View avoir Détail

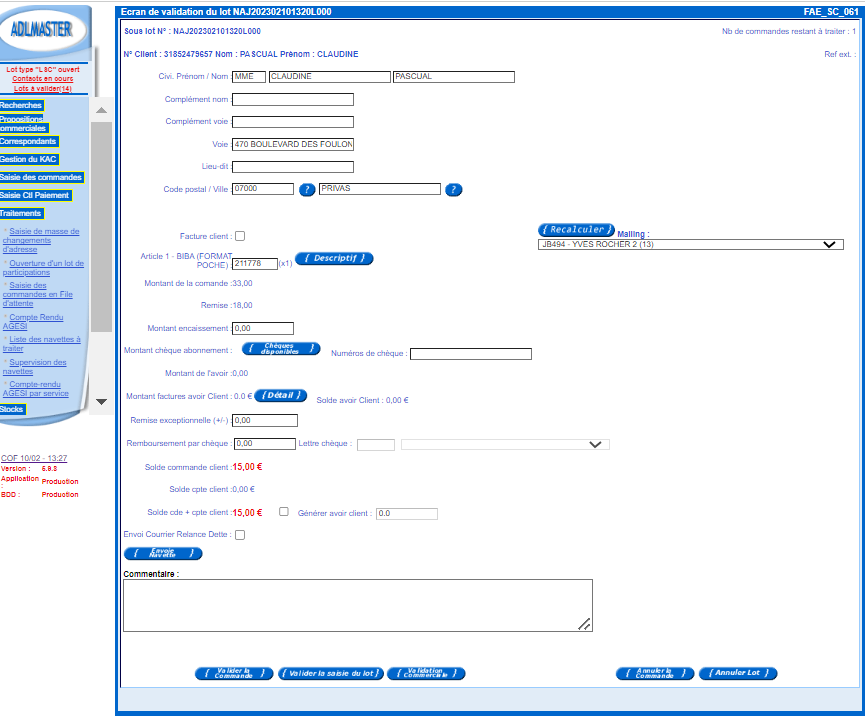pyautogui.click(x=280, y=395)
